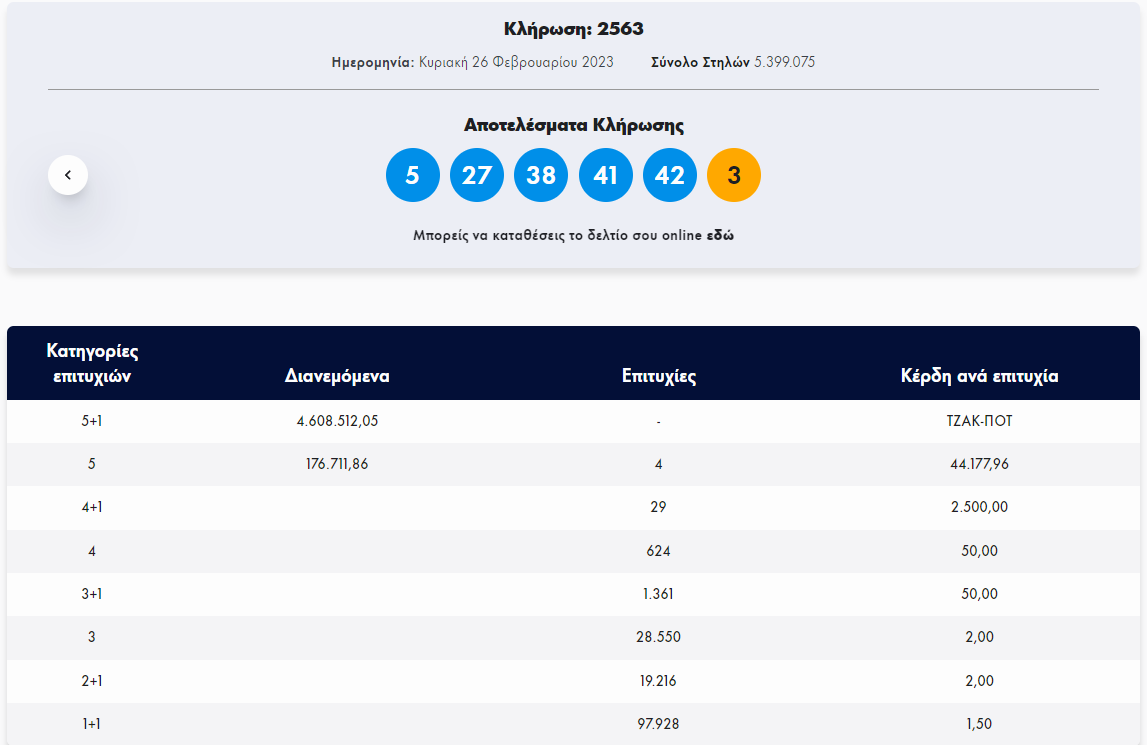The image size is (1147, 745).
Task: Click the orange Joker ball number 3
Action: pyautogui.click(x=733, y=175)
